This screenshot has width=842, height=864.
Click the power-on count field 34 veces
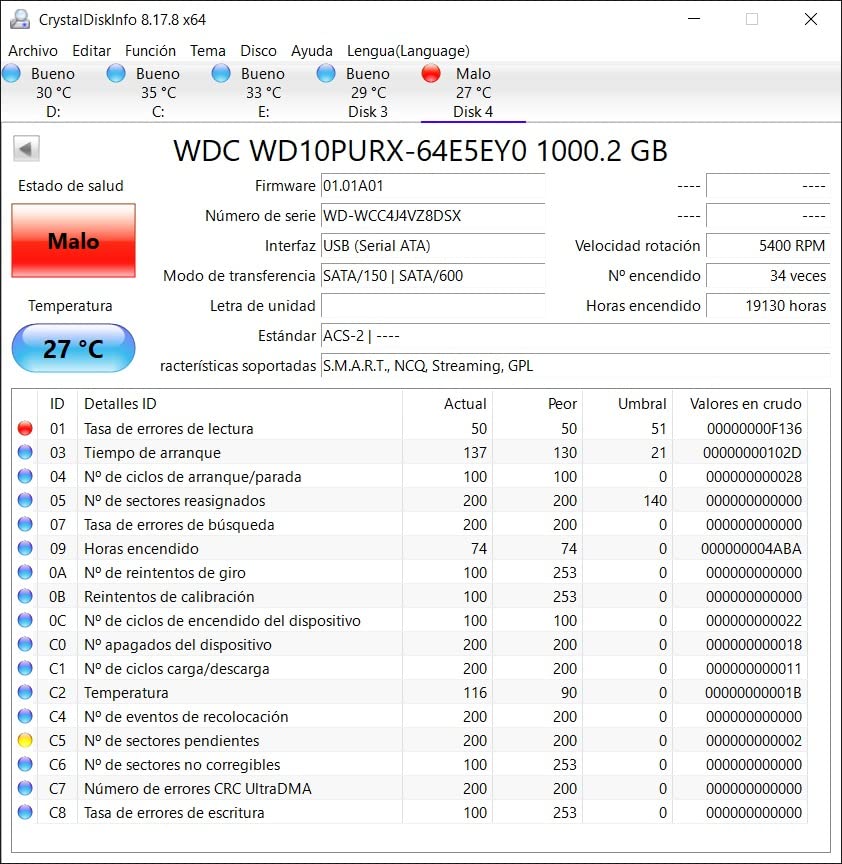(768, 276)
